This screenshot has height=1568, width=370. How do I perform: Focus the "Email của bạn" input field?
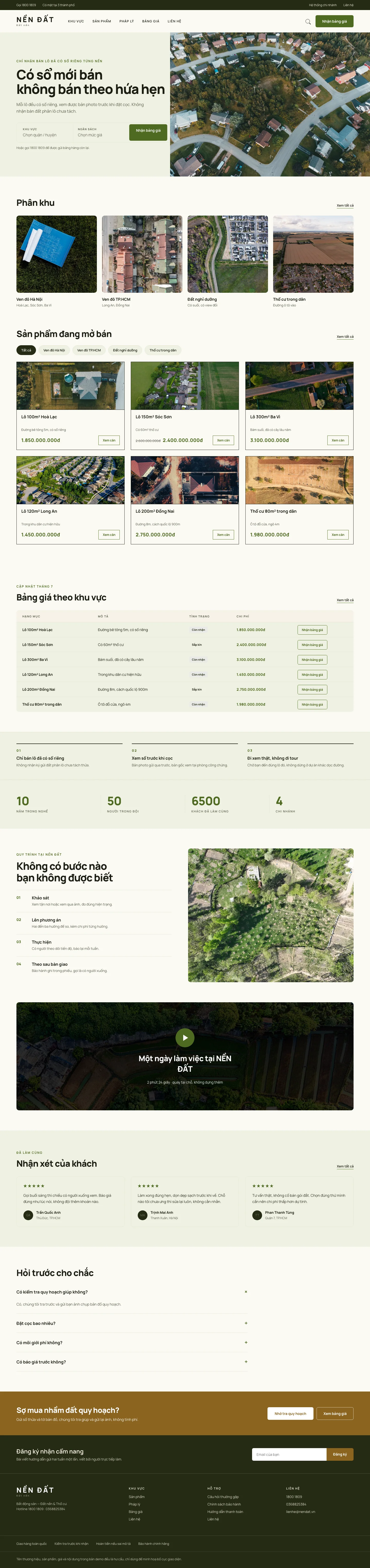pos(289,1454)
